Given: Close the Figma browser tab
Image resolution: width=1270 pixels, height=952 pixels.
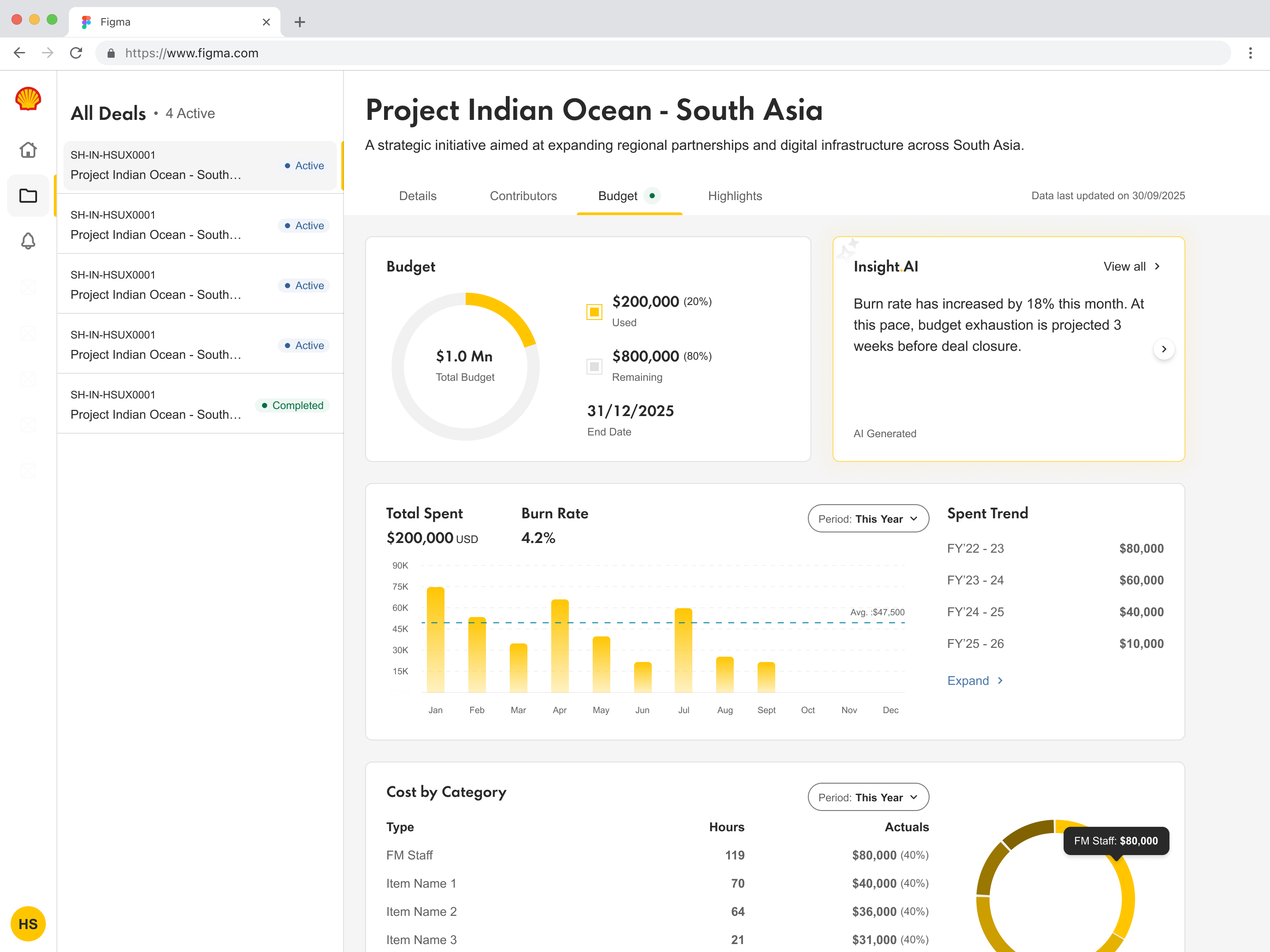Looking at the screenshot, I should [x=266, y=22].
